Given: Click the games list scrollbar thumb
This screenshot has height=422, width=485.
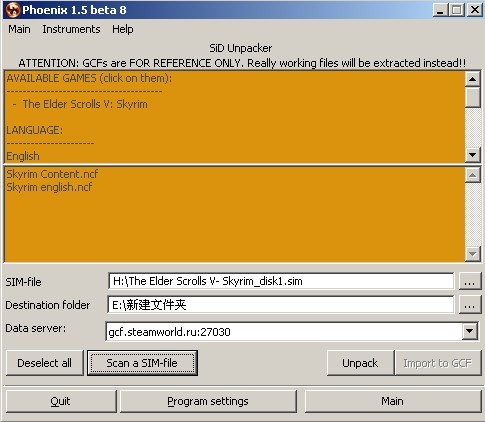Looking at the screenshot, I should [473, 97].
